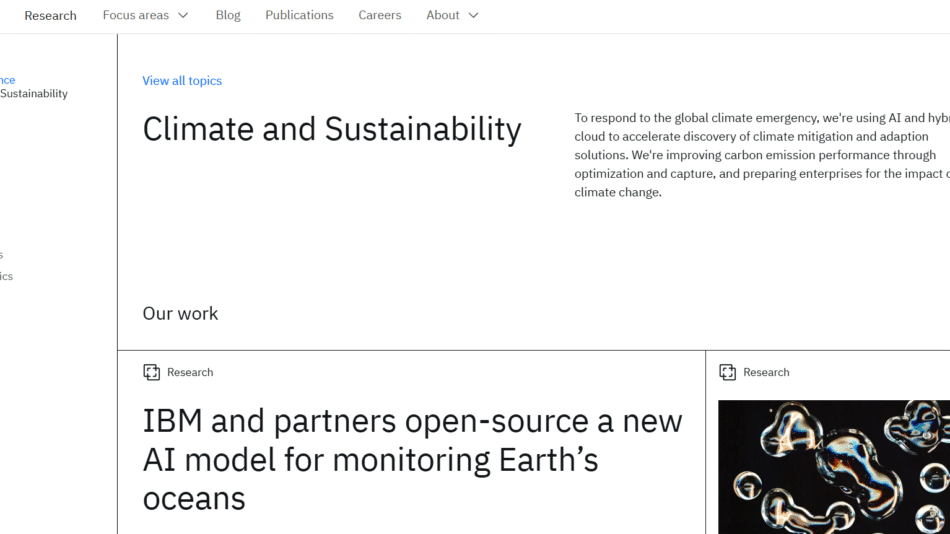Open the Research home link
The height and width of the screenshot is (534, 950).
point(50,16)
